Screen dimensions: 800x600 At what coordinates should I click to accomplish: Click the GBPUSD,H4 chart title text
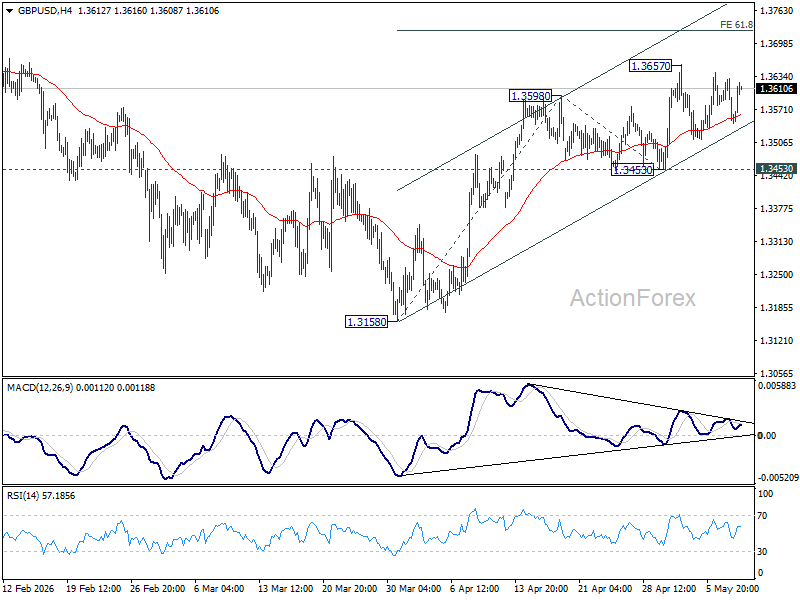[x=45, y=11]
